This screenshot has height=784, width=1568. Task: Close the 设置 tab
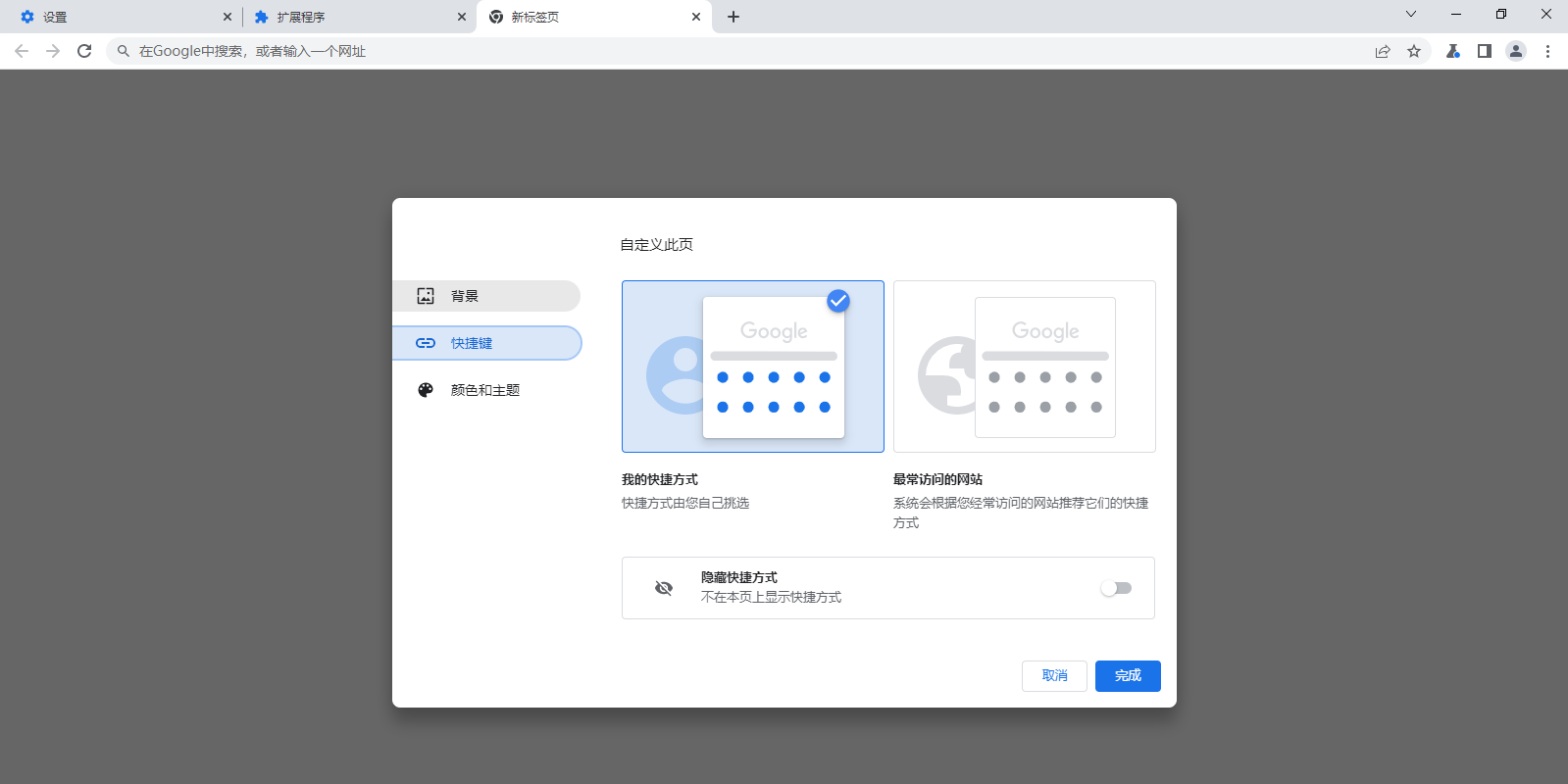click(228, 17)
